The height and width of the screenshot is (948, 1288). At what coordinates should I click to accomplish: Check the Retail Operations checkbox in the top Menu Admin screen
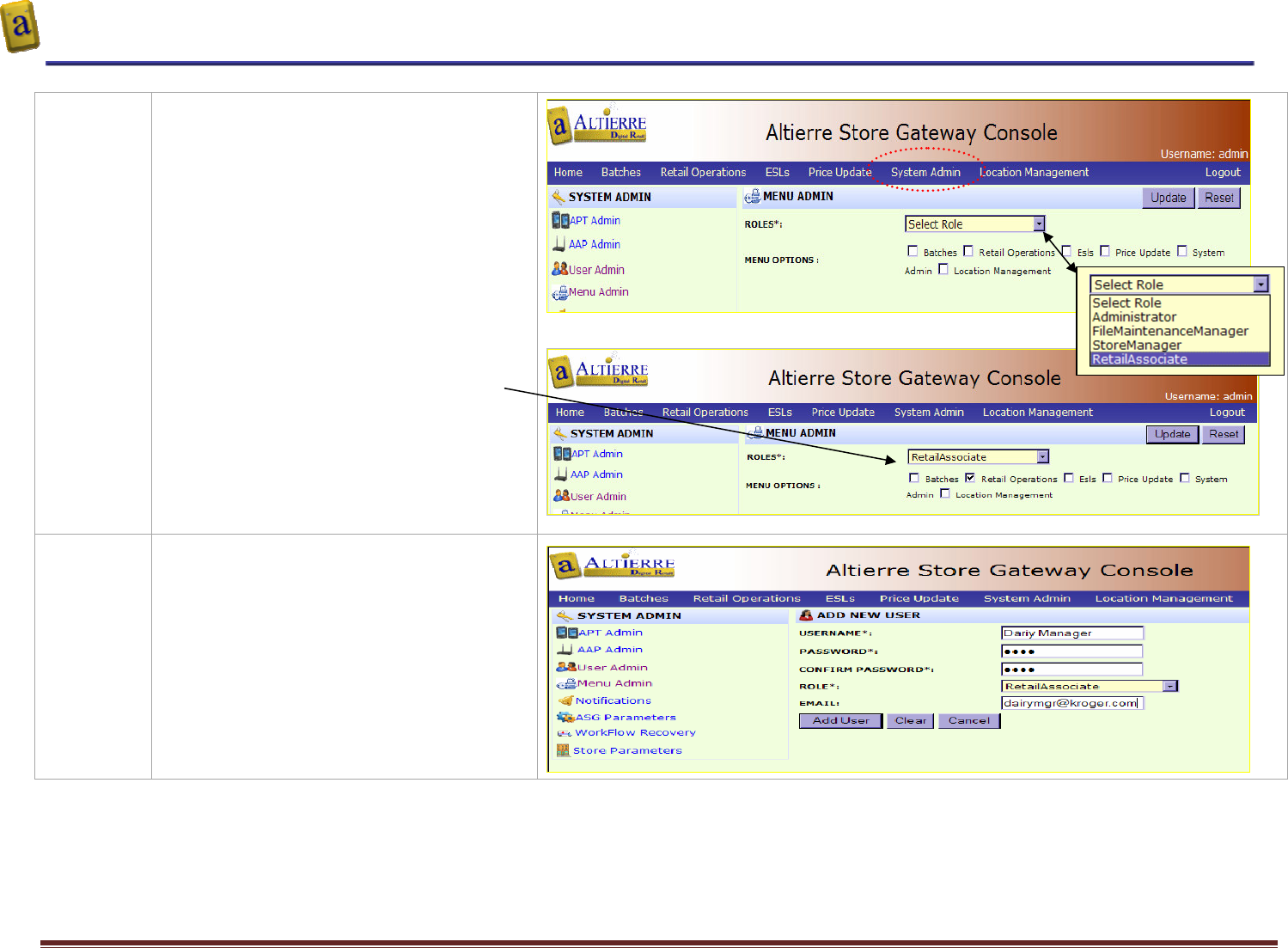[968, 251]
